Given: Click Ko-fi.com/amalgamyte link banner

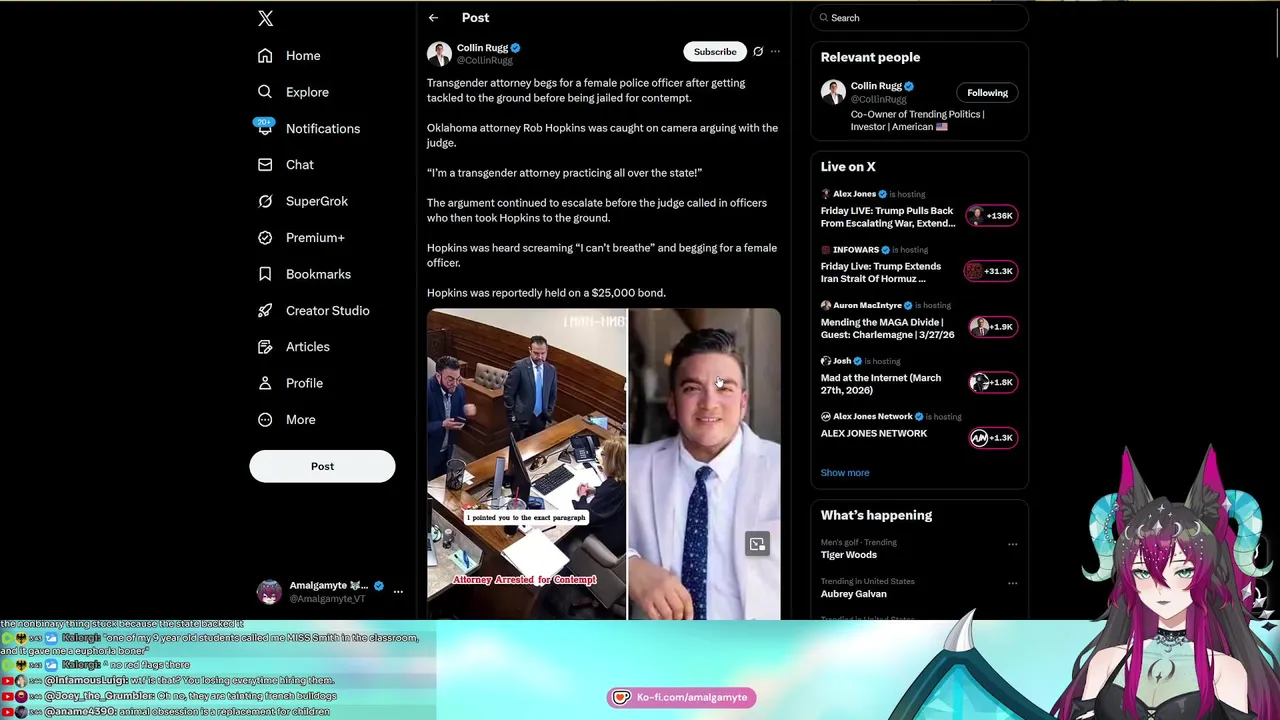Looking at the screenshot, I should pos(681,697).
